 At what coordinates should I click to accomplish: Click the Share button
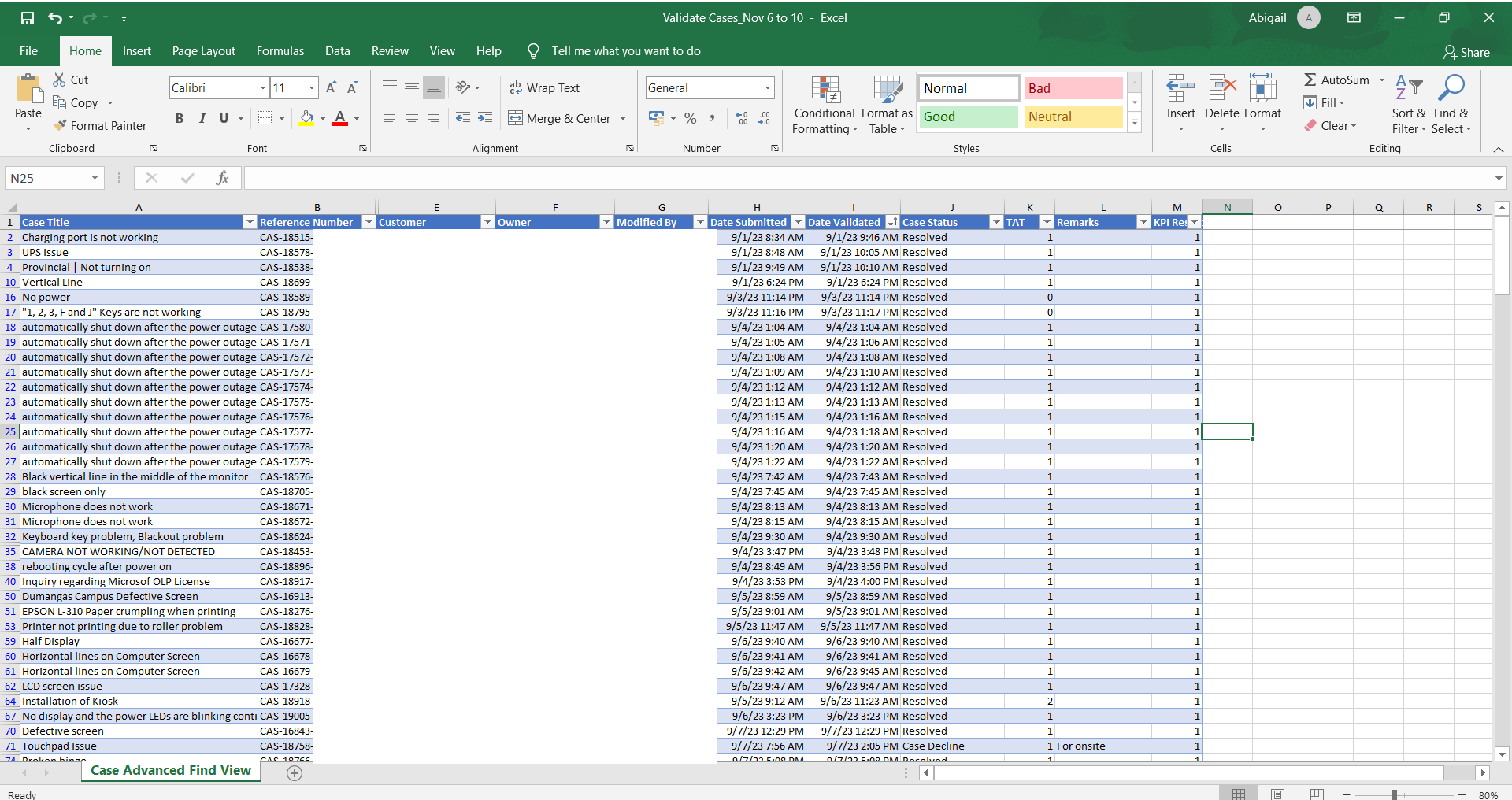tap(1466, 53)
